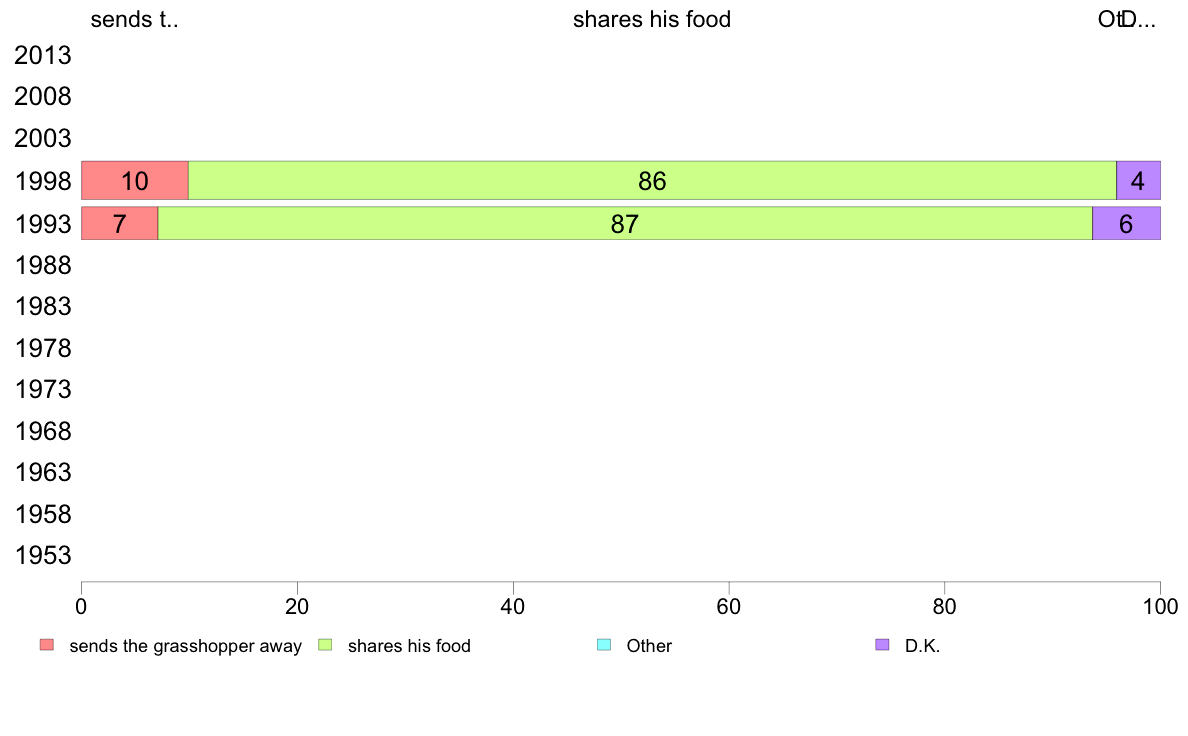Click the cyan Other legend swatch
Image resolution: width=1188 pixels, height=736 pixels.
[604, 645]
